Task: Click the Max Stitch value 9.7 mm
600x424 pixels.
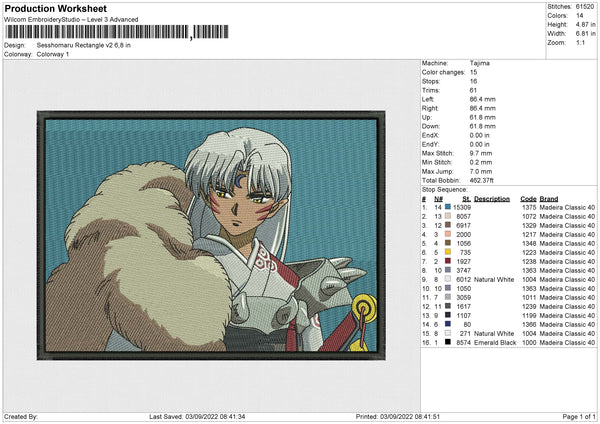Action: [x=481, y=153]
